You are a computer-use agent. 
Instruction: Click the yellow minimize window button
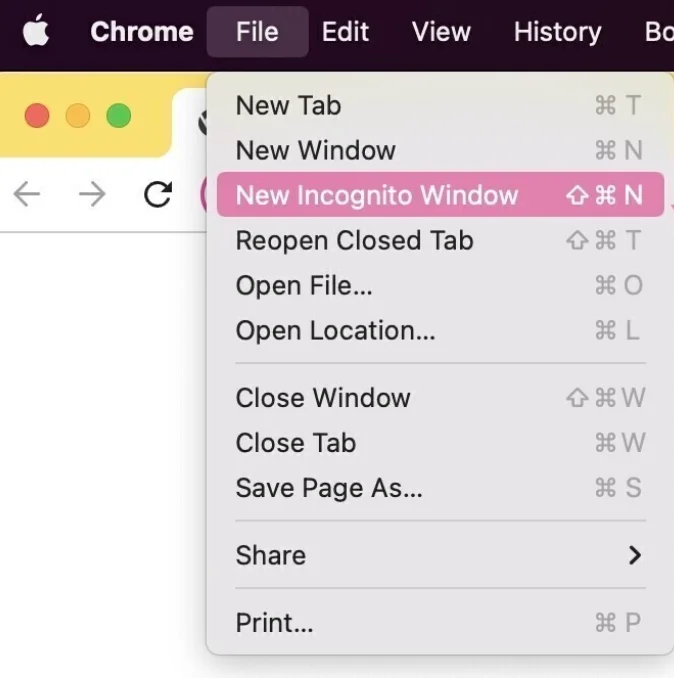(78, 116)
